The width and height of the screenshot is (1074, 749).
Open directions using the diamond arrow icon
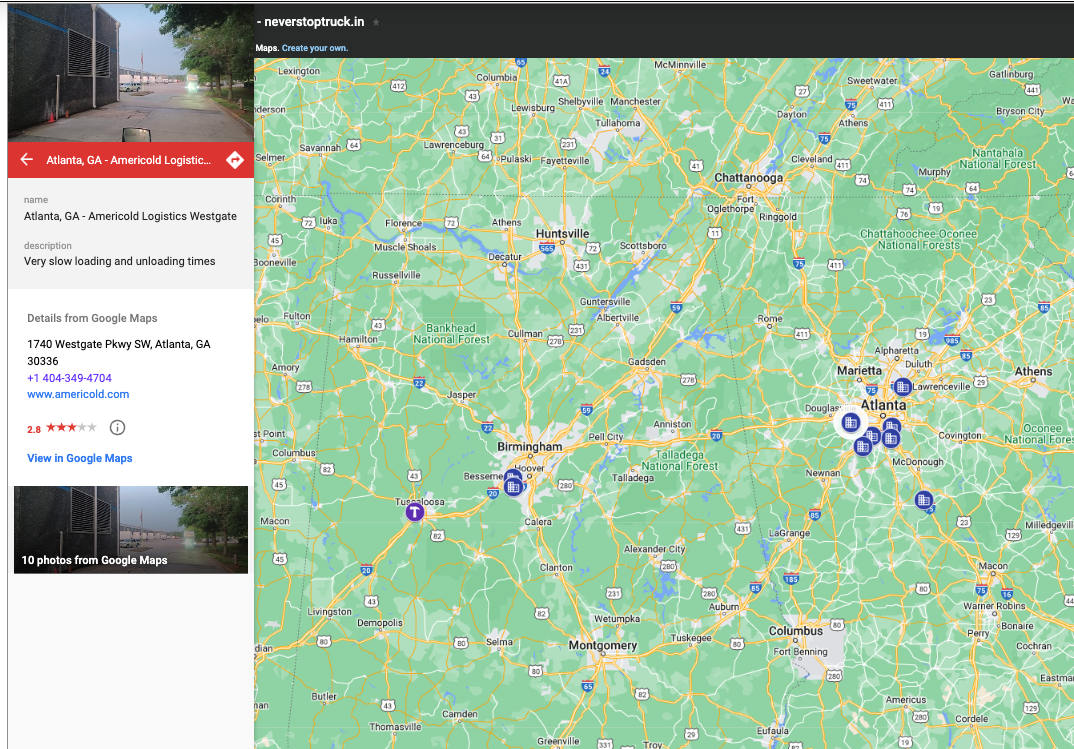coord(235,160)
